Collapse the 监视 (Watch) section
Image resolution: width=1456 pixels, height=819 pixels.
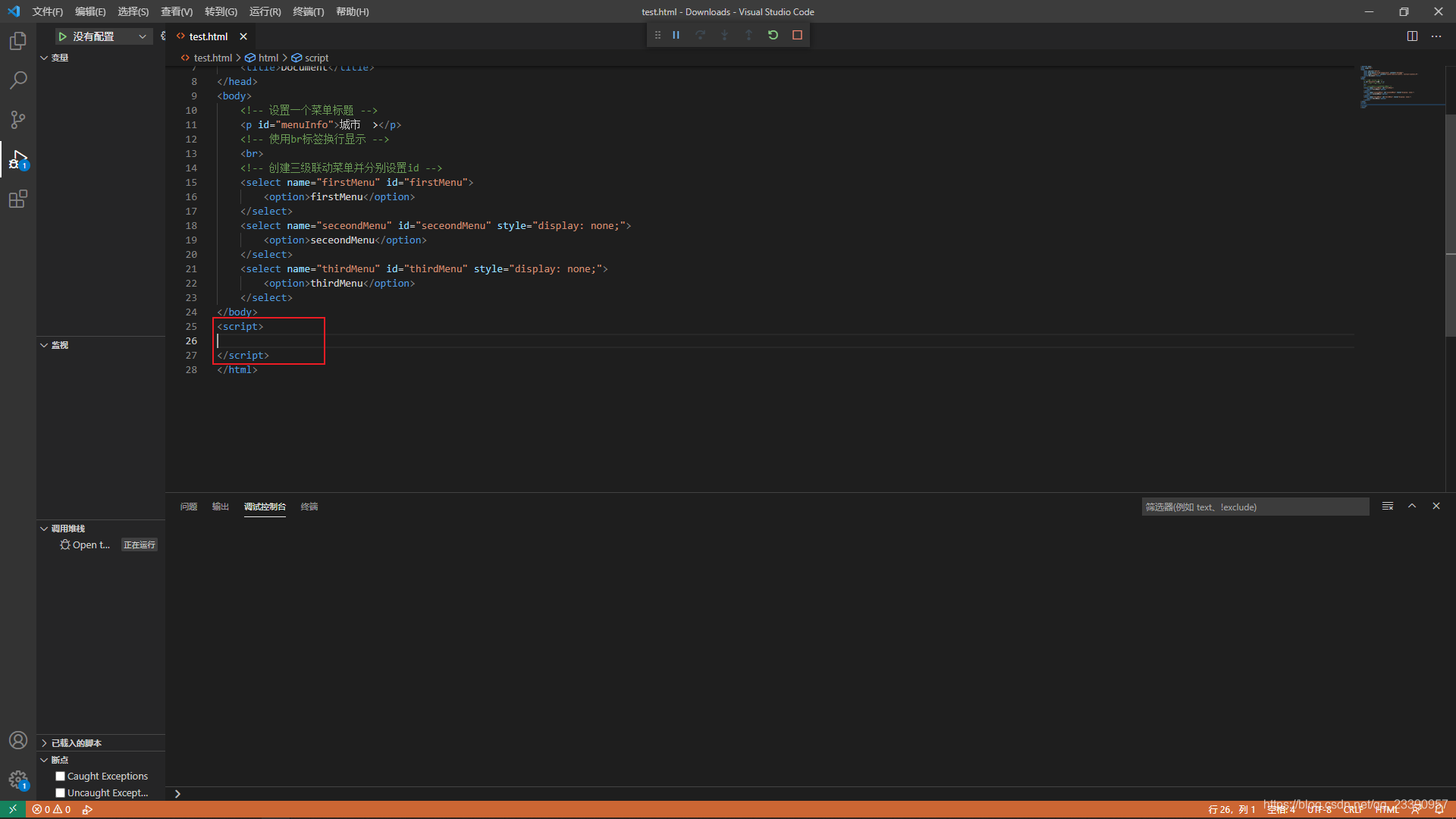click(x=101, y=345)
